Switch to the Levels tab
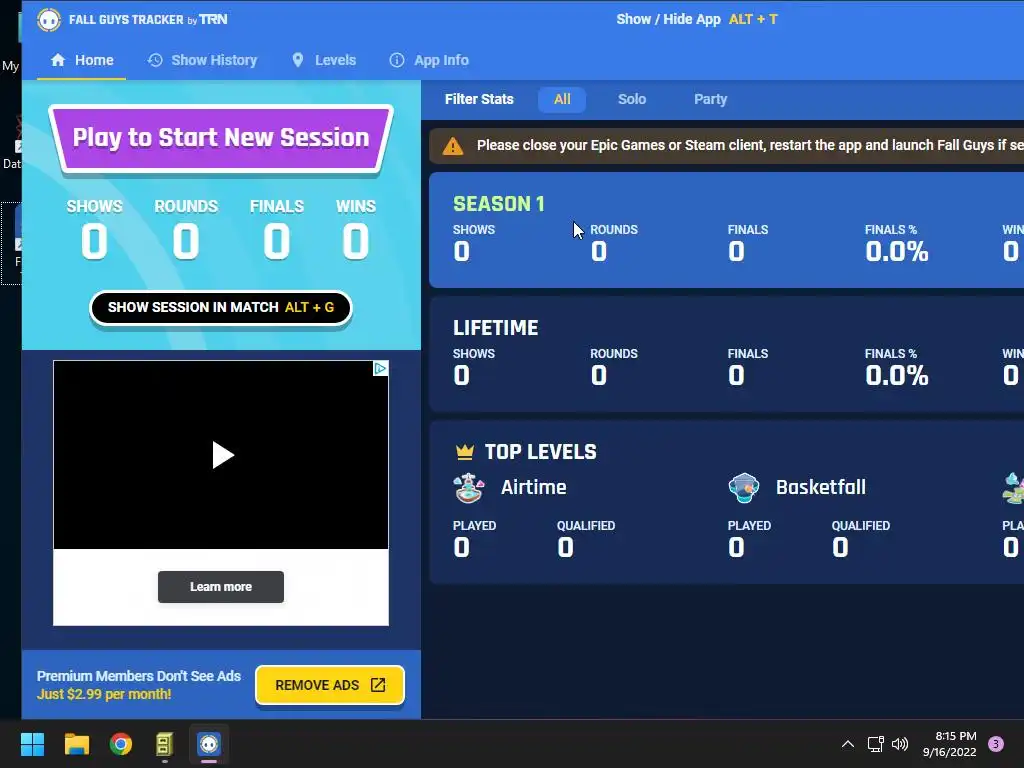 324,60
